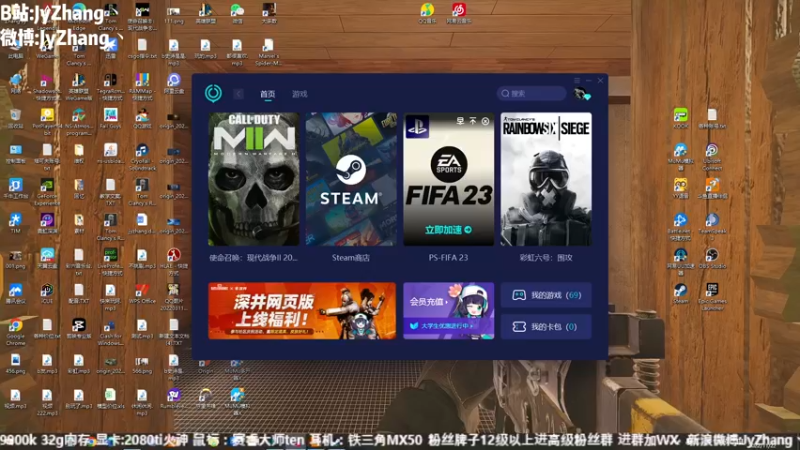Select the KOOK desktop icon
This screenshot has height=450, width=800.
(x=681, y=118)
